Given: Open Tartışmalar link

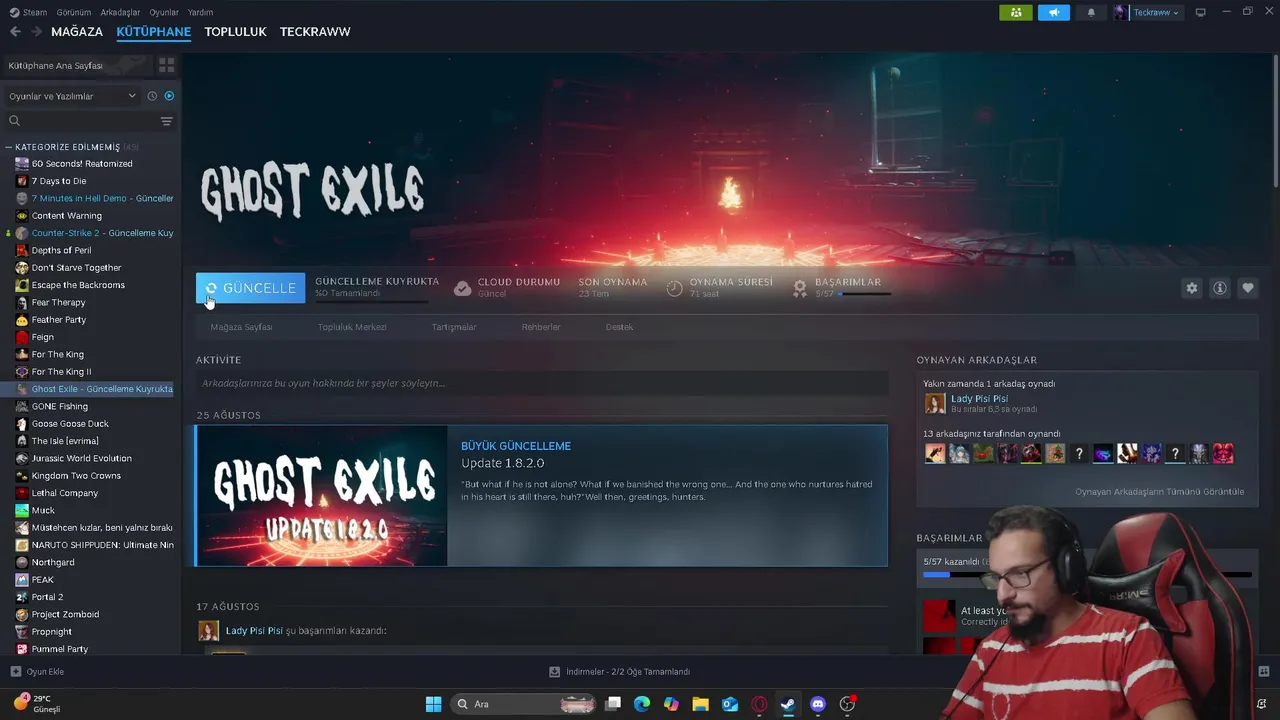Looking at the screenshot, I should (x=454, y=327).
